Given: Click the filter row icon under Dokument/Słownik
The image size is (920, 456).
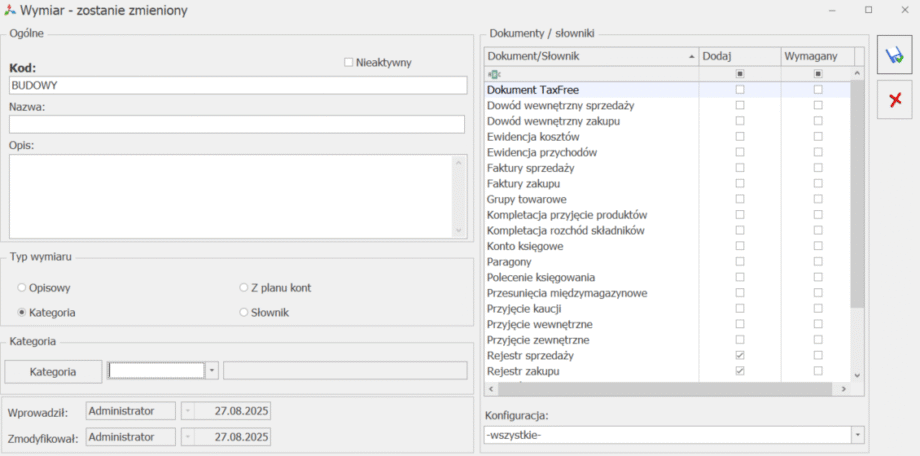Looking at the screenshot, I should point(493,74).
